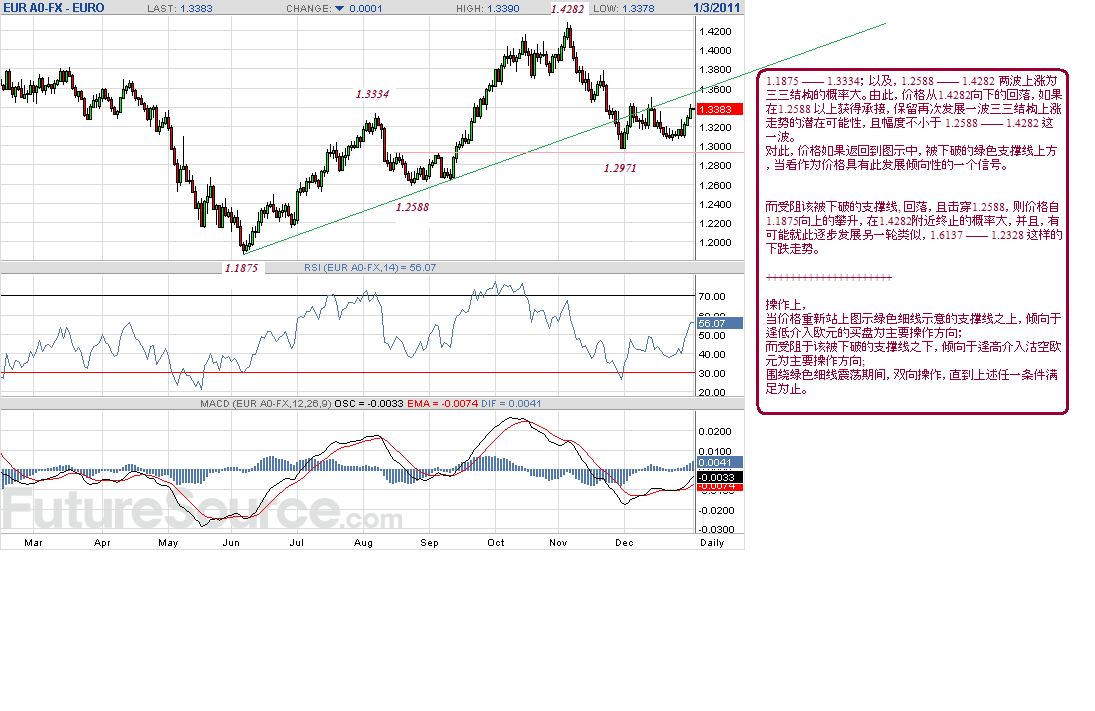Click the 1.3000 price axis label
This screenshot has height=711, width=1095.
point(715,147)
